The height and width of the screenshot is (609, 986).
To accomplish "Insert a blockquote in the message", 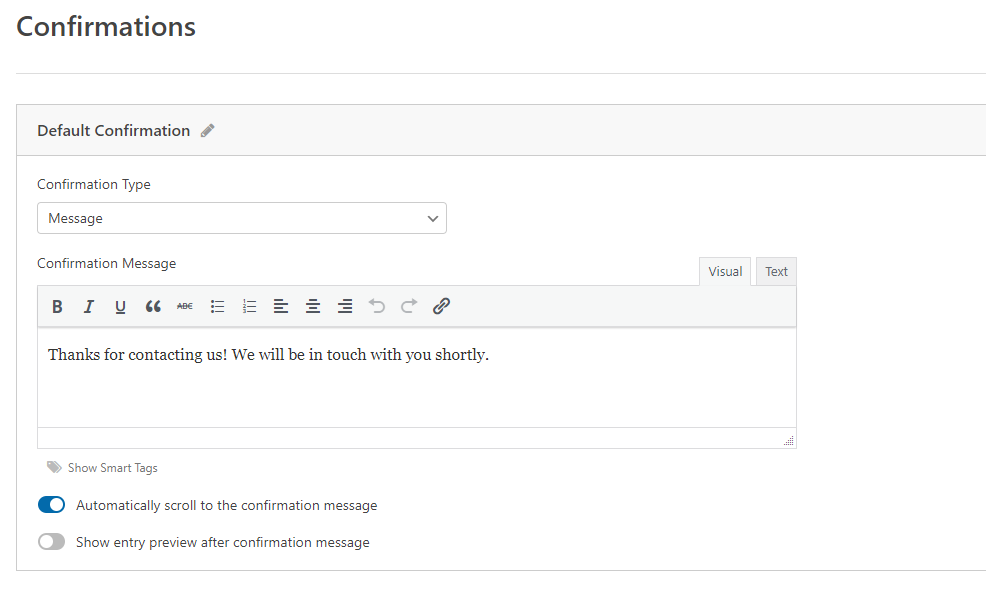I will tap(153, 307).
